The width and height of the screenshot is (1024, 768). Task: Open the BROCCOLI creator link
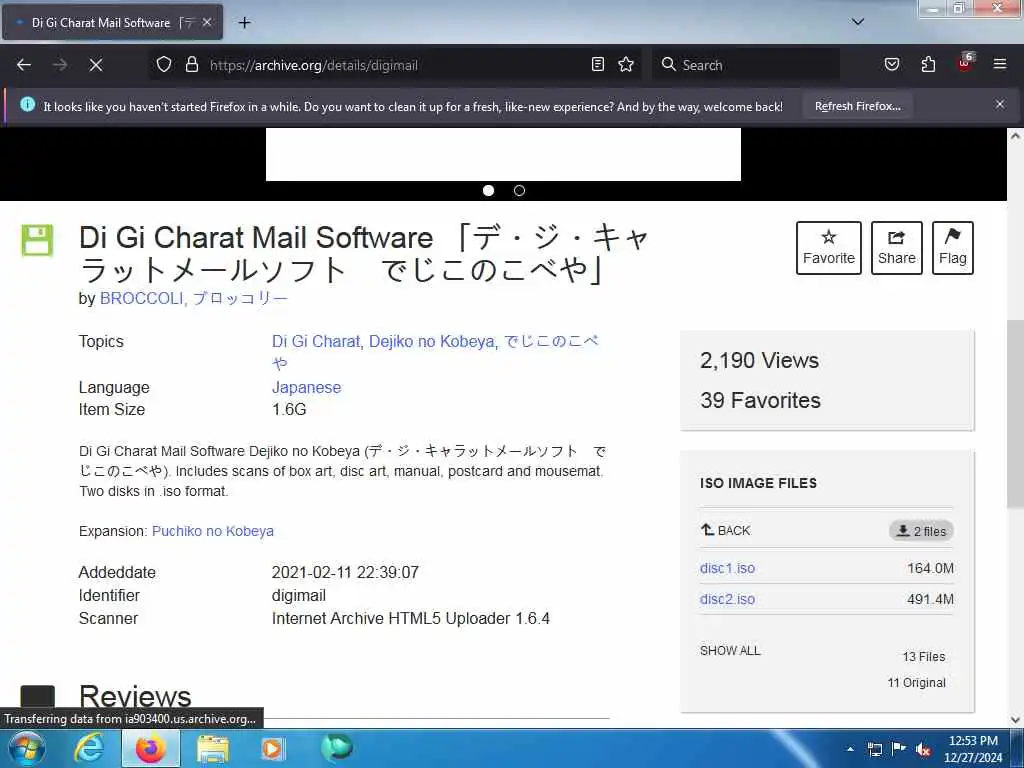click(x=141, y=298)
